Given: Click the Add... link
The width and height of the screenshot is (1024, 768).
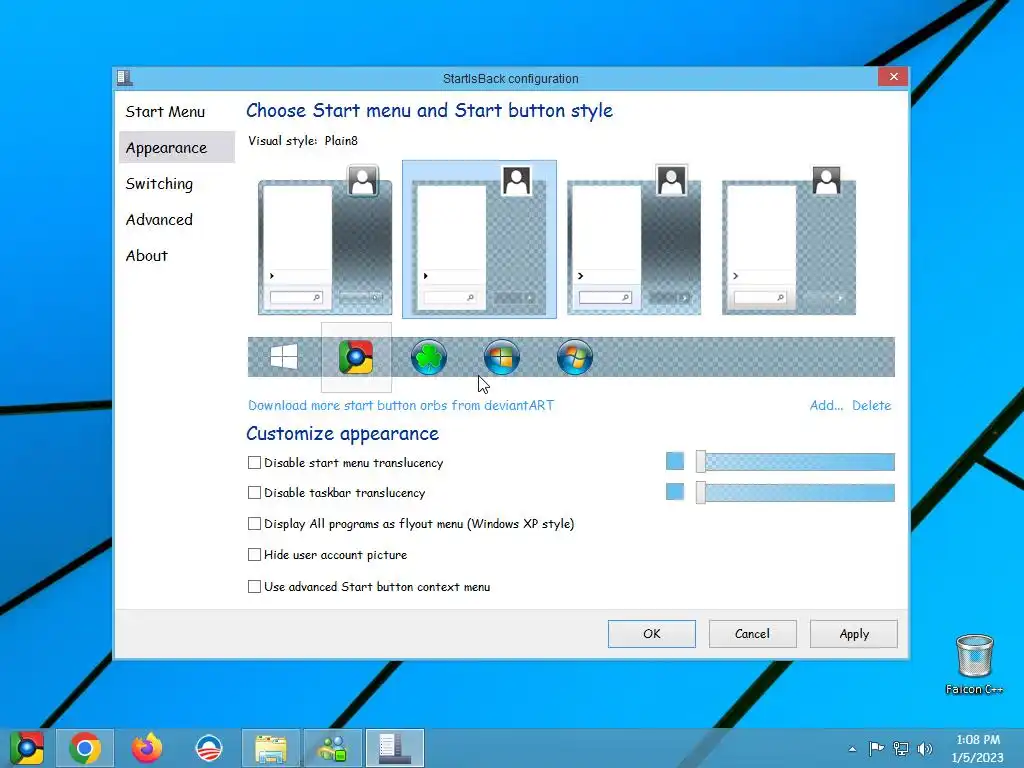Looking at the screenshot, I should (826, 405).
